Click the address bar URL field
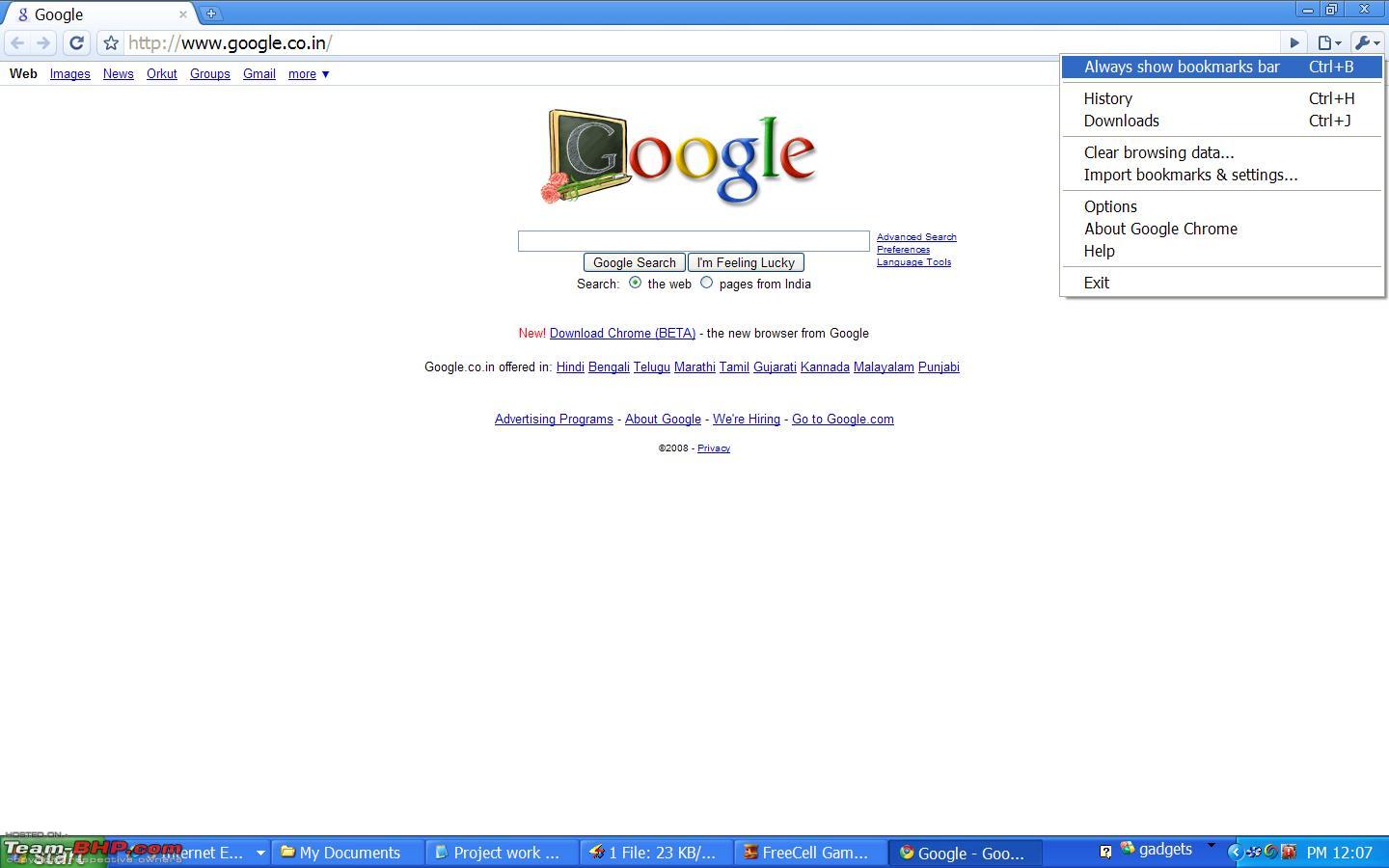The height and width of the screenshot is (868, 1389). pos(704,42)
